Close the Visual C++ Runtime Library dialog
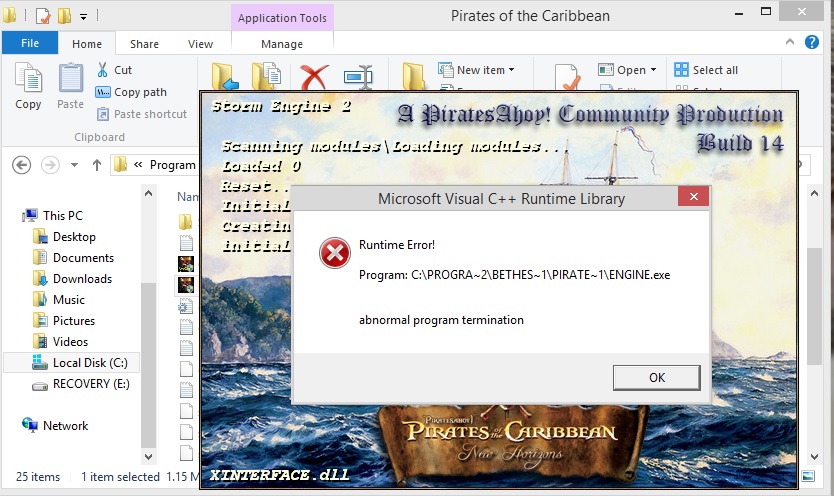834x496 pixels. [x=694, y=197]
